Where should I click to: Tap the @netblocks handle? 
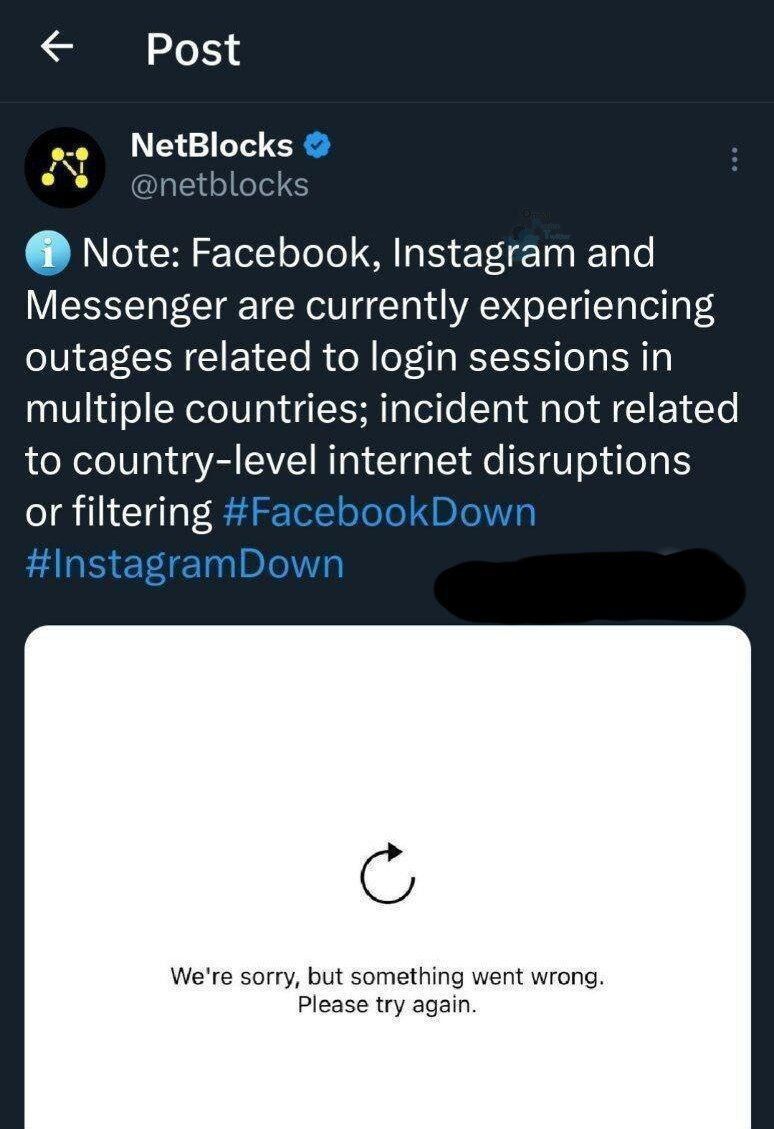click(219, 185)
